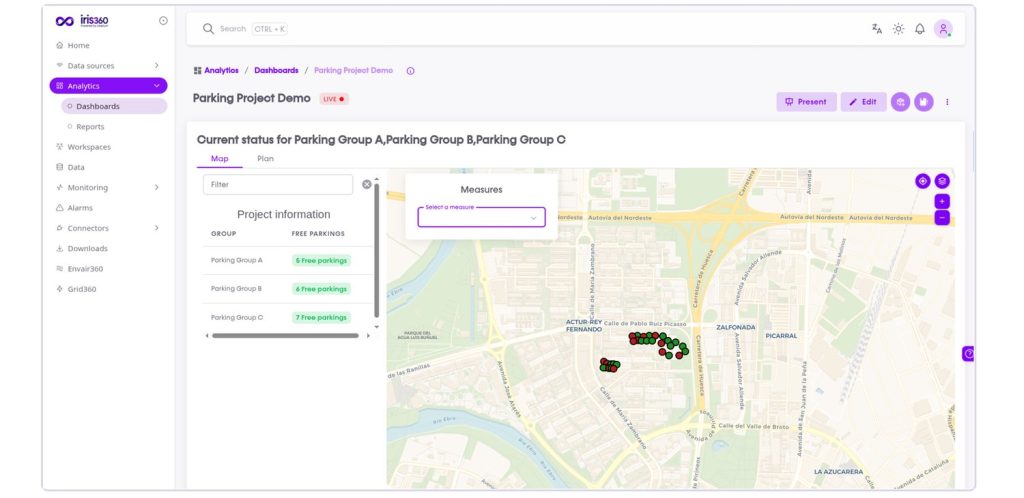The width and height of the screenshot is (1024, 498).
Task: Go to Workspaces in the sidebar
Action: [89, 147]
